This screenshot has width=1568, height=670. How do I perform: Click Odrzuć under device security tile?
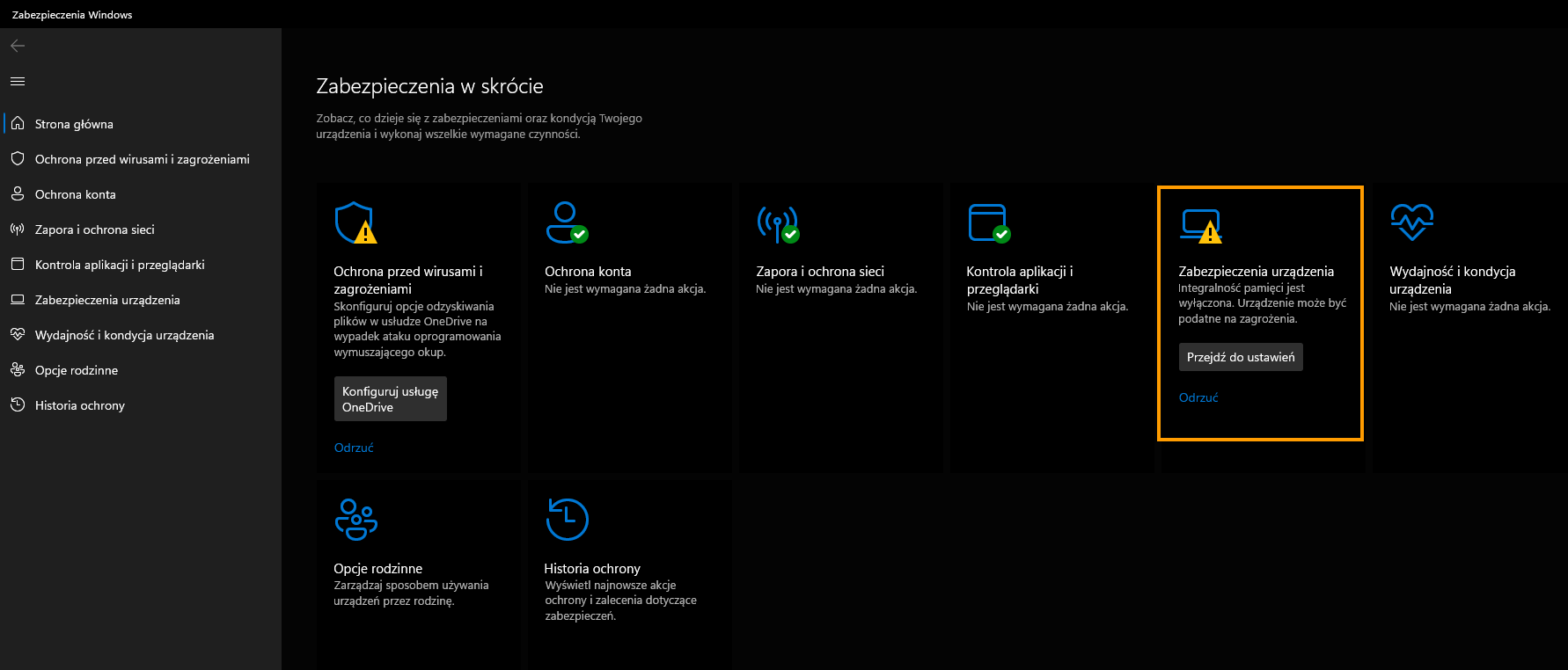1198,397
